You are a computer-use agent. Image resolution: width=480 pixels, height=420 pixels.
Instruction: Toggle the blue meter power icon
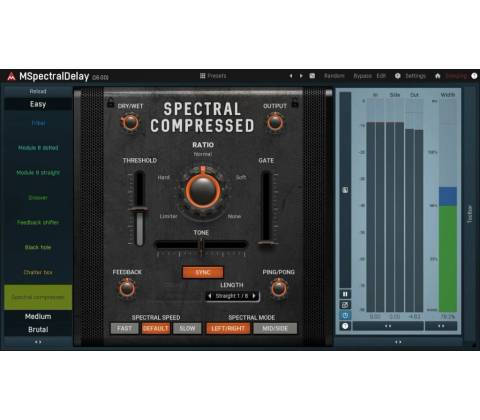(x=345, y=315)
